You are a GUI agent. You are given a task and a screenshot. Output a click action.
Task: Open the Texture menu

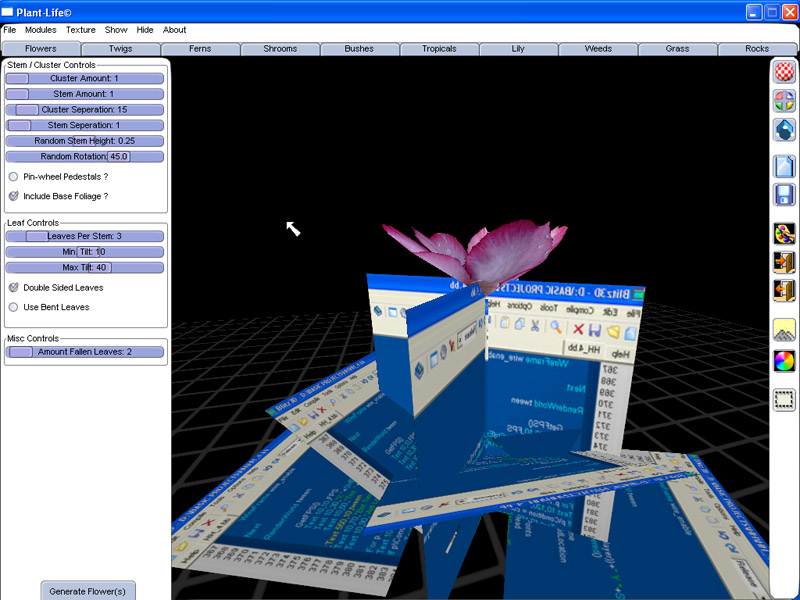(81, 30)
